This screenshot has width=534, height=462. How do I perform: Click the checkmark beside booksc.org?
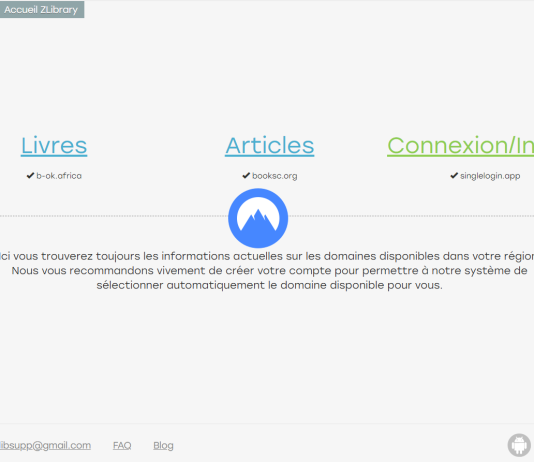pos(246,175)
